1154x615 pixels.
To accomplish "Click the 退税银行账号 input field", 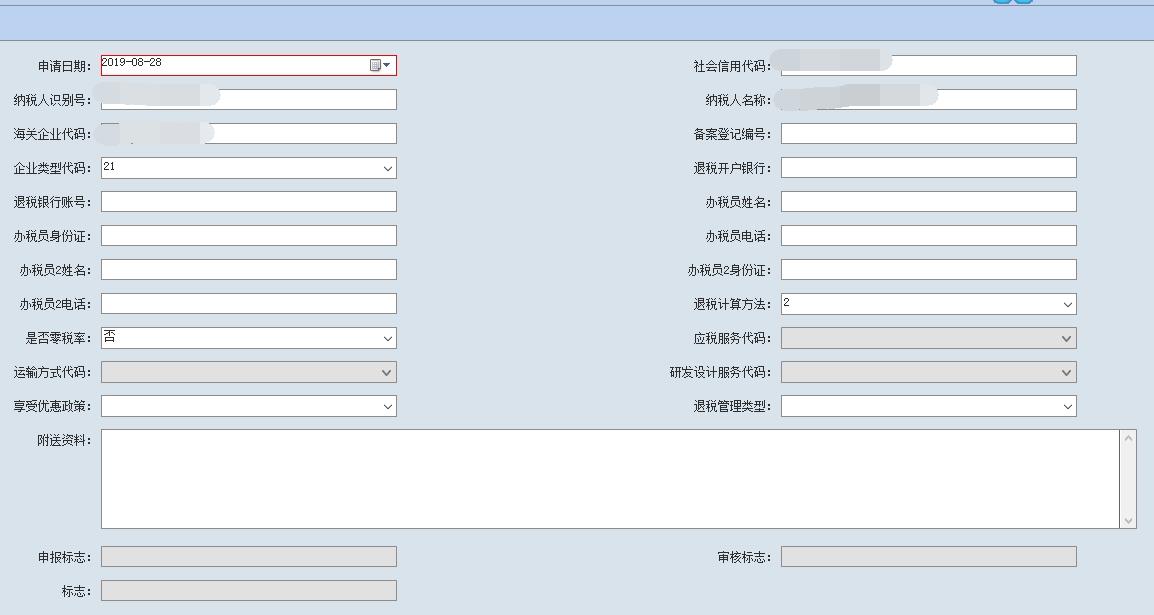I will point(249,202).
